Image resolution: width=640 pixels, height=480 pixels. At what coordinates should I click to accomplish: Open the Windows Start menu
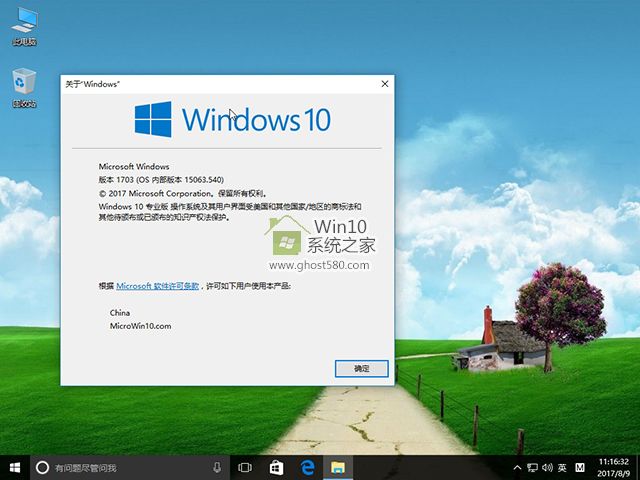[x=15, y=467]
